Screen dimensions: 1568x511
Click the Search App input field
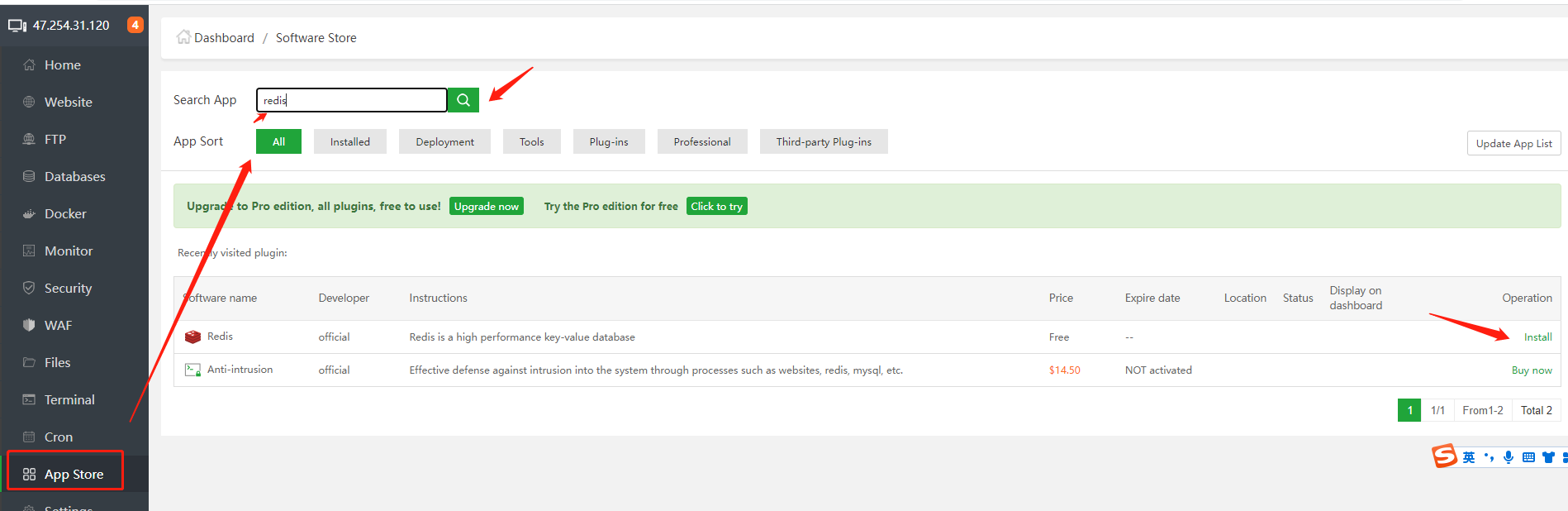coord(352,100)
